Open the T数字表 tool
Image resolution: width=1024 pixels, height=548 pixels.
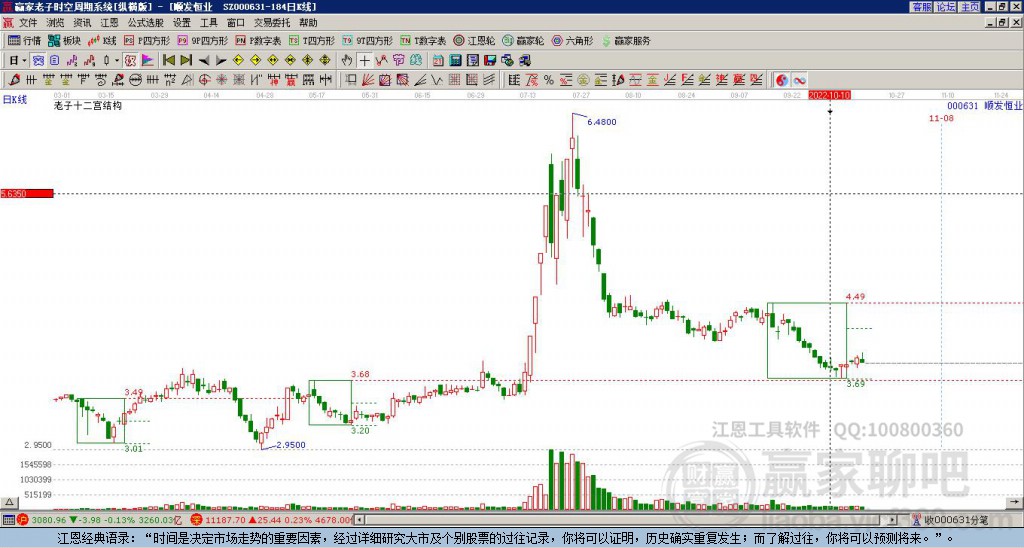click(x=423, y=40)
